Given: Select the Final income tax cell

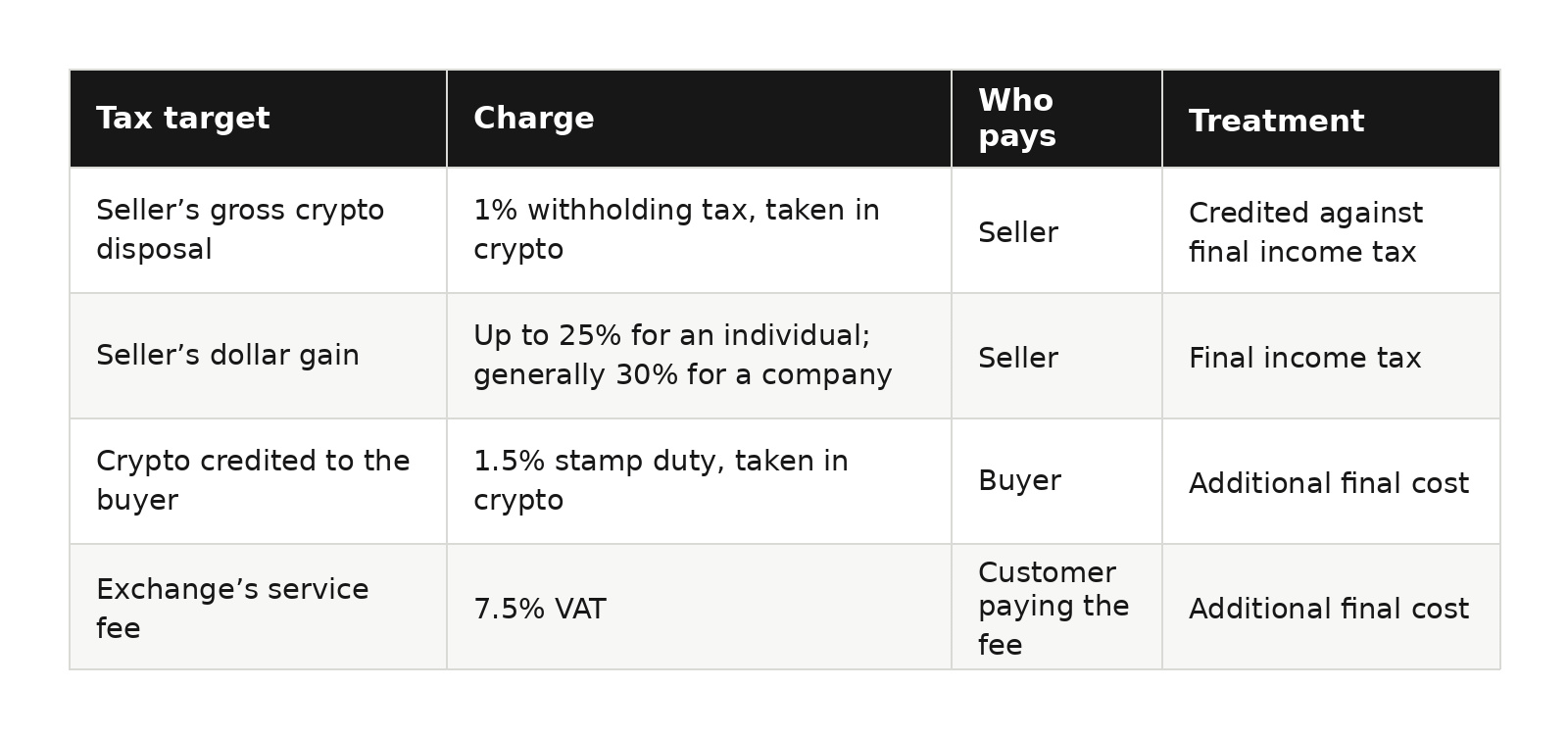Looking at the screenshot, I should [1331, 356].
